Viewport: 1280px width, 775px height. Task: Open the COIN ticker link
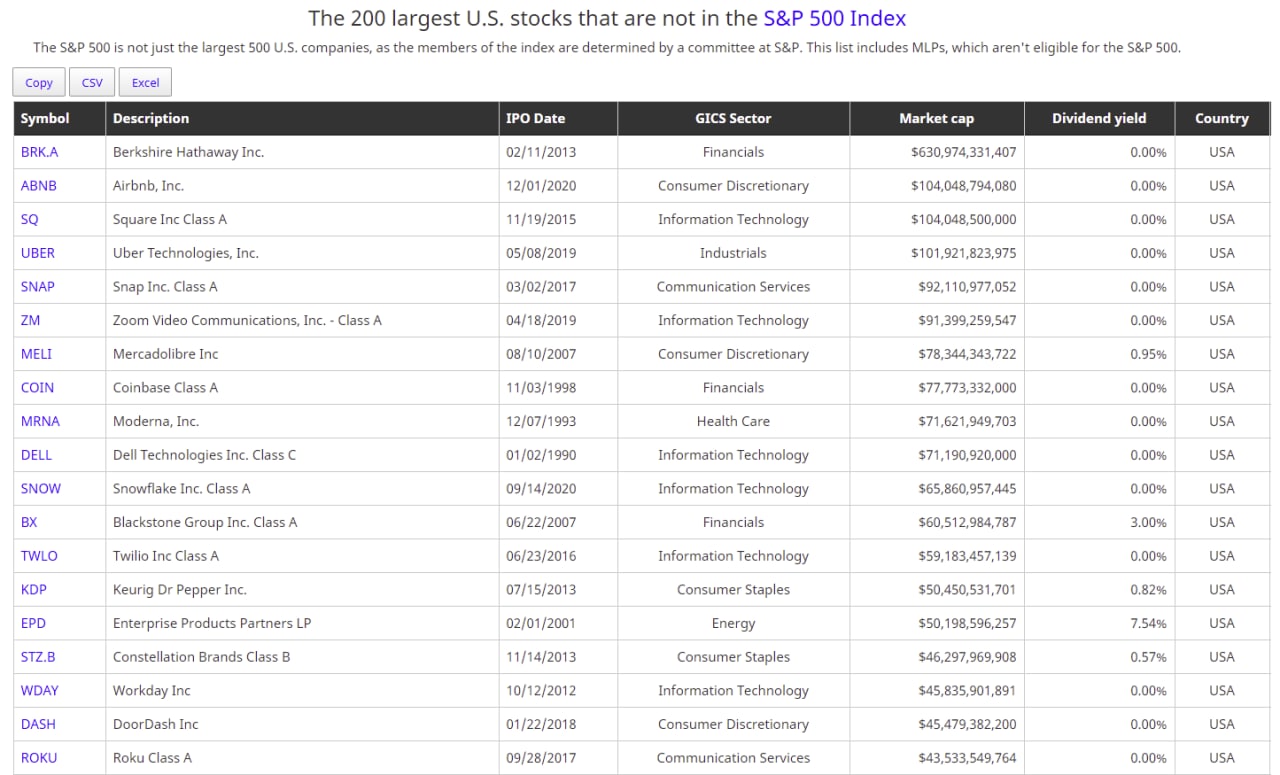tap(37, 388)
